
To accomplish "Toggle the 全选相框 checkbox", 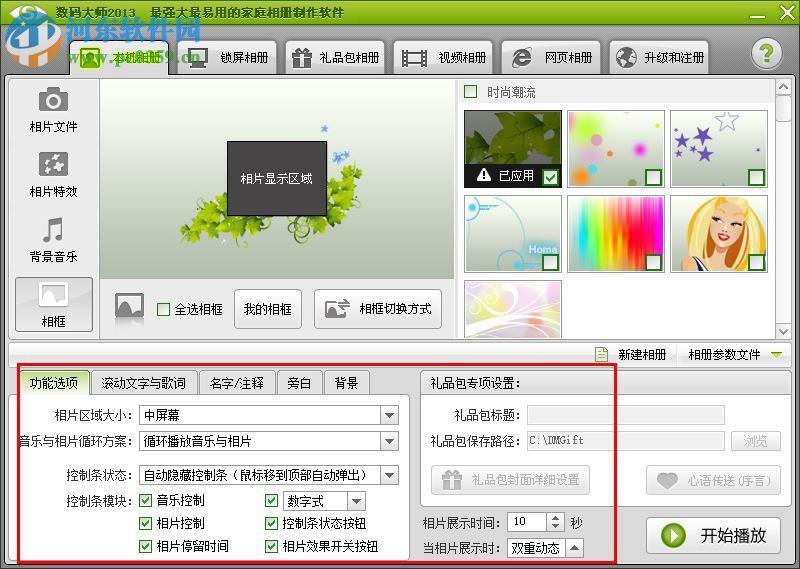I will tap(163, 309).
